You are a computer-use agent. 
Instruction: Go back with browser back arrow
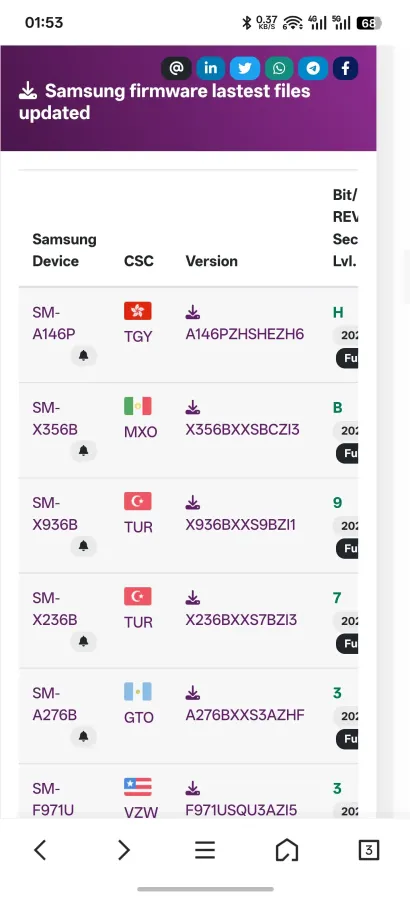[40, 850]
